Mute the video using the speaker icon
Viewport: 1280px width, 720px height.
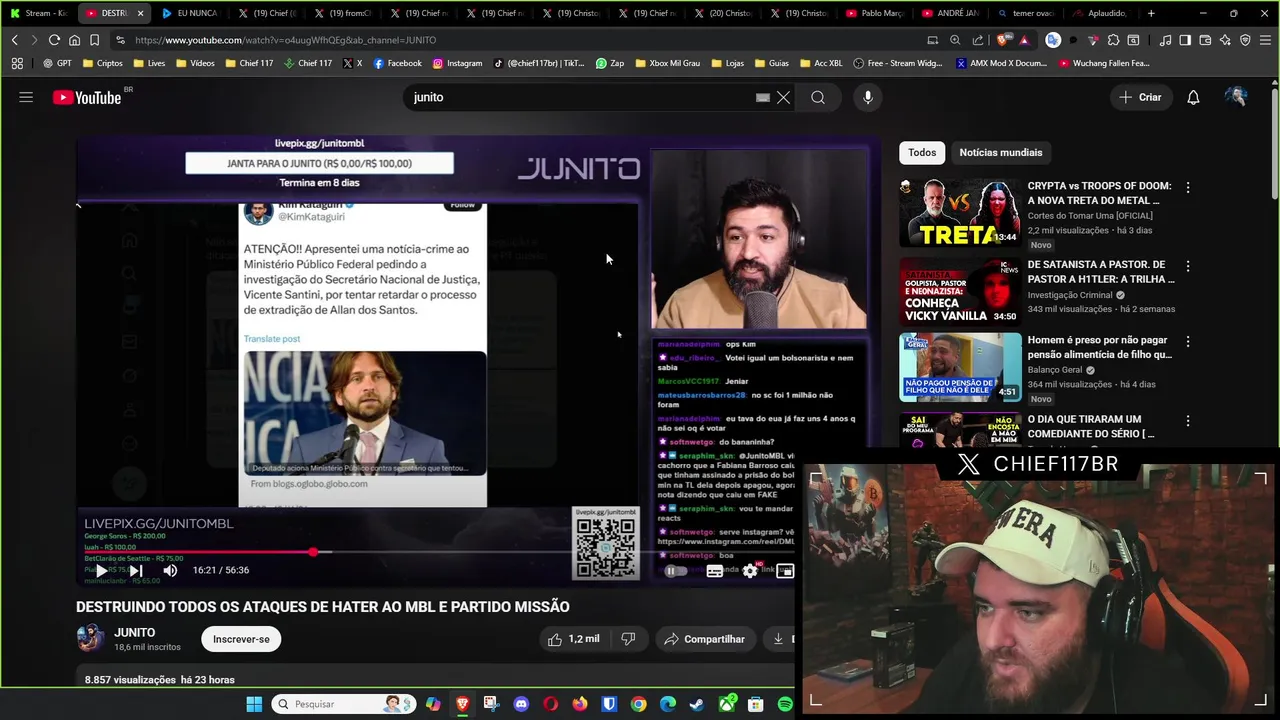170,570
